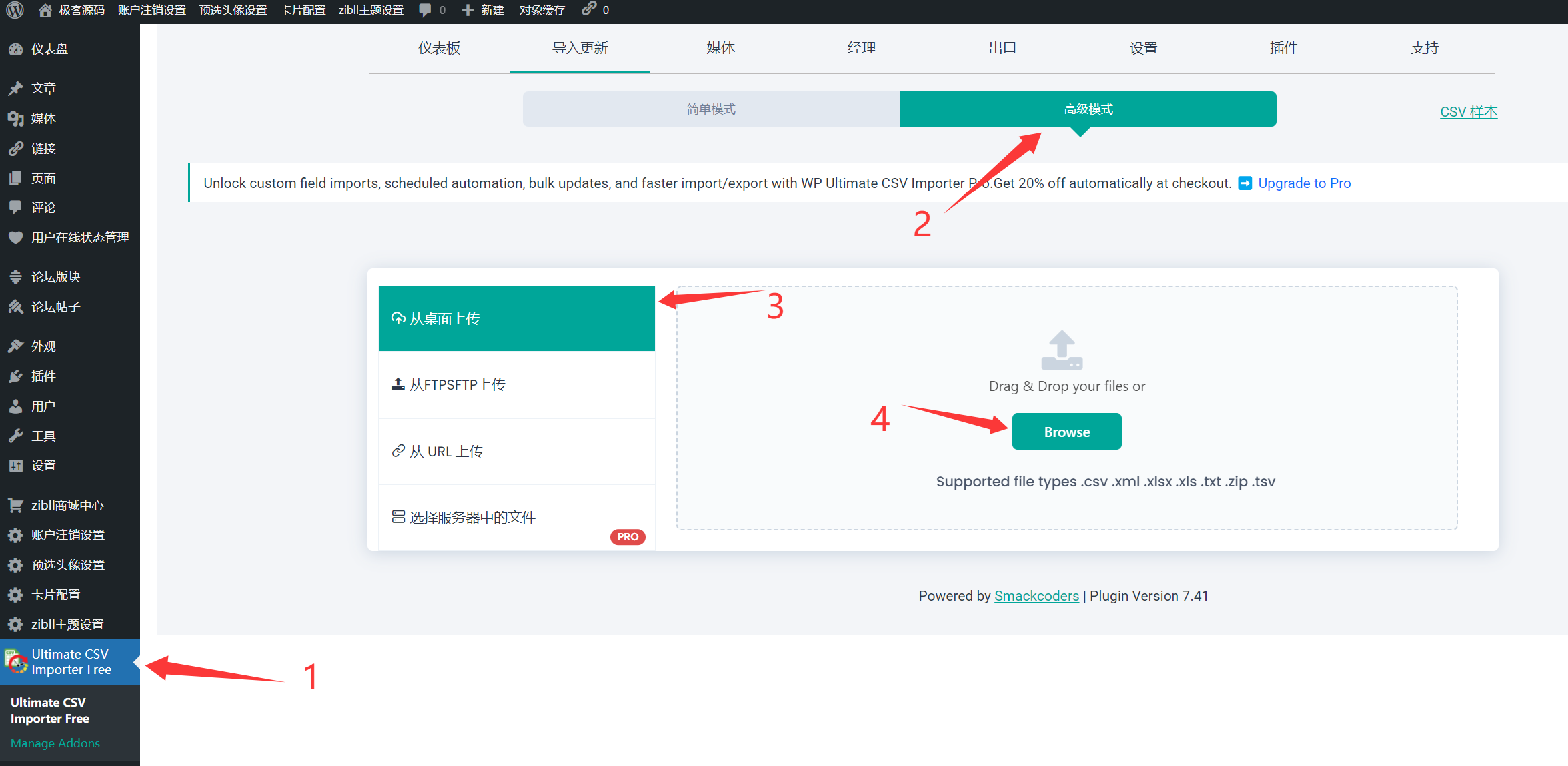Open the 用户 users sidebar icon
Image resolution: width=1568 pixels, height=766 pixels.
pos(15,406)
